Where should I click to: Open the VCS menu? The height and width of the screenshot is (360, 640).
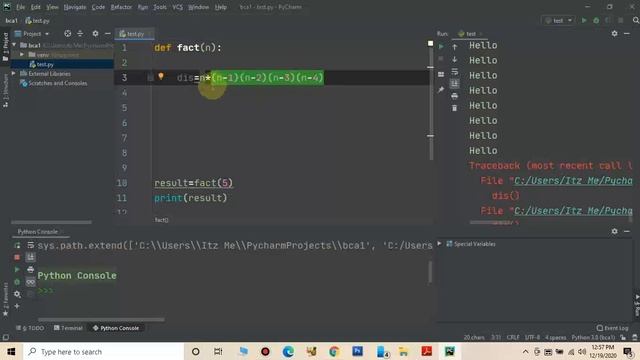178,7
